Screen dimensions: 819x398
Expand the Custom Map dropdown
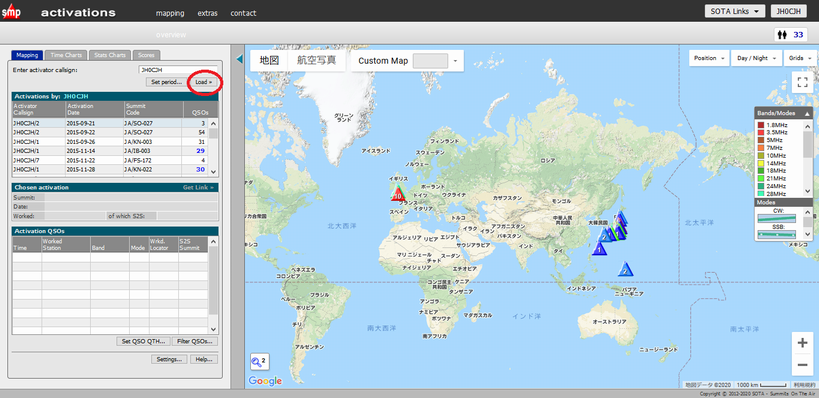click(455, 61)
